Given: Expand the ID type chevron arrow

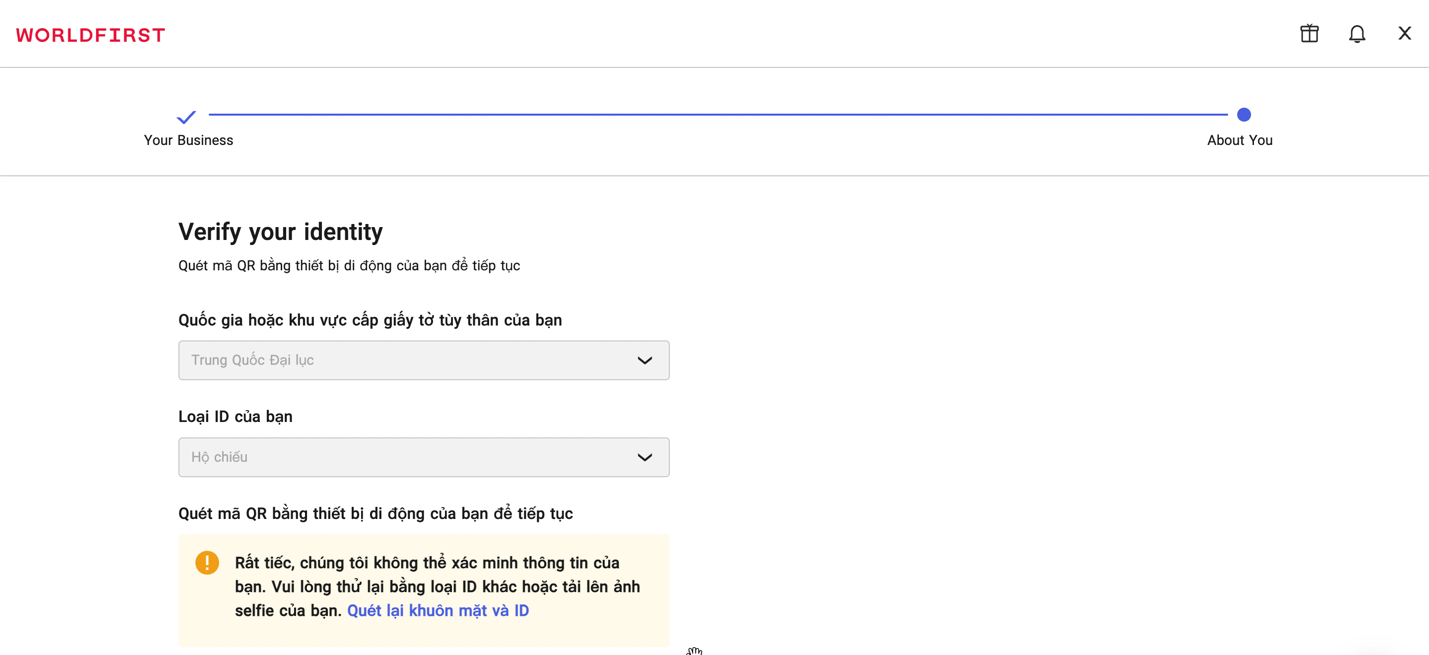Looking at the screenshot, I should pyautogui.click(x=645, y=457).
